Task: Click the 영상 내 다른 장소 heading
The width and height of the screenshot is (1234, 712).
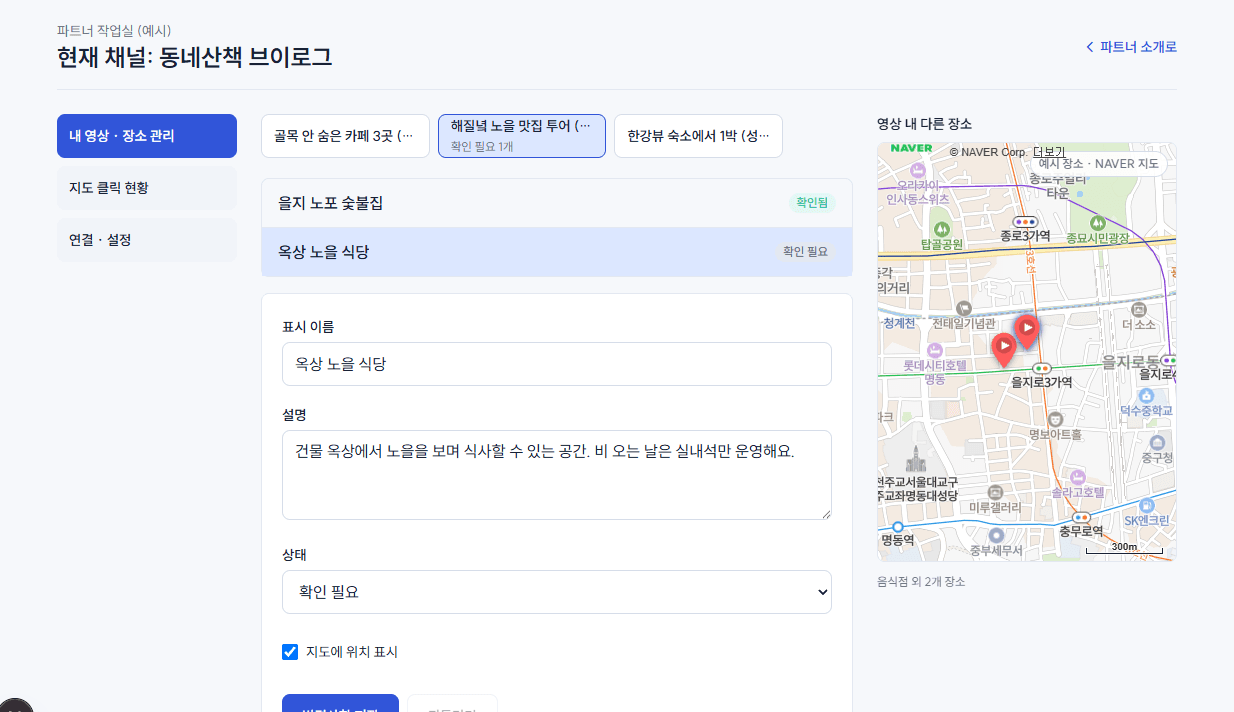Action: click(x=925, y=124)
